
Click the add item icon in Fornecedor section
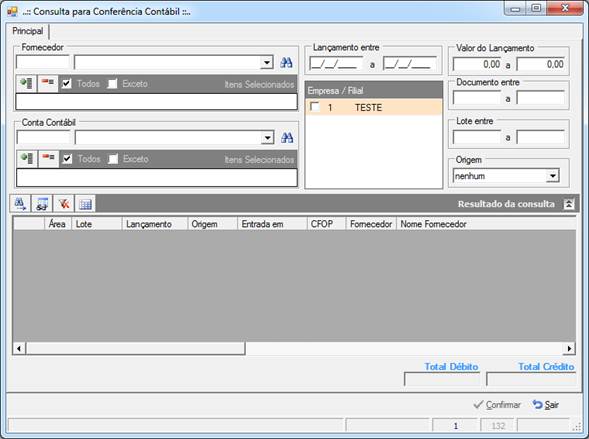(x=26, y=83)
